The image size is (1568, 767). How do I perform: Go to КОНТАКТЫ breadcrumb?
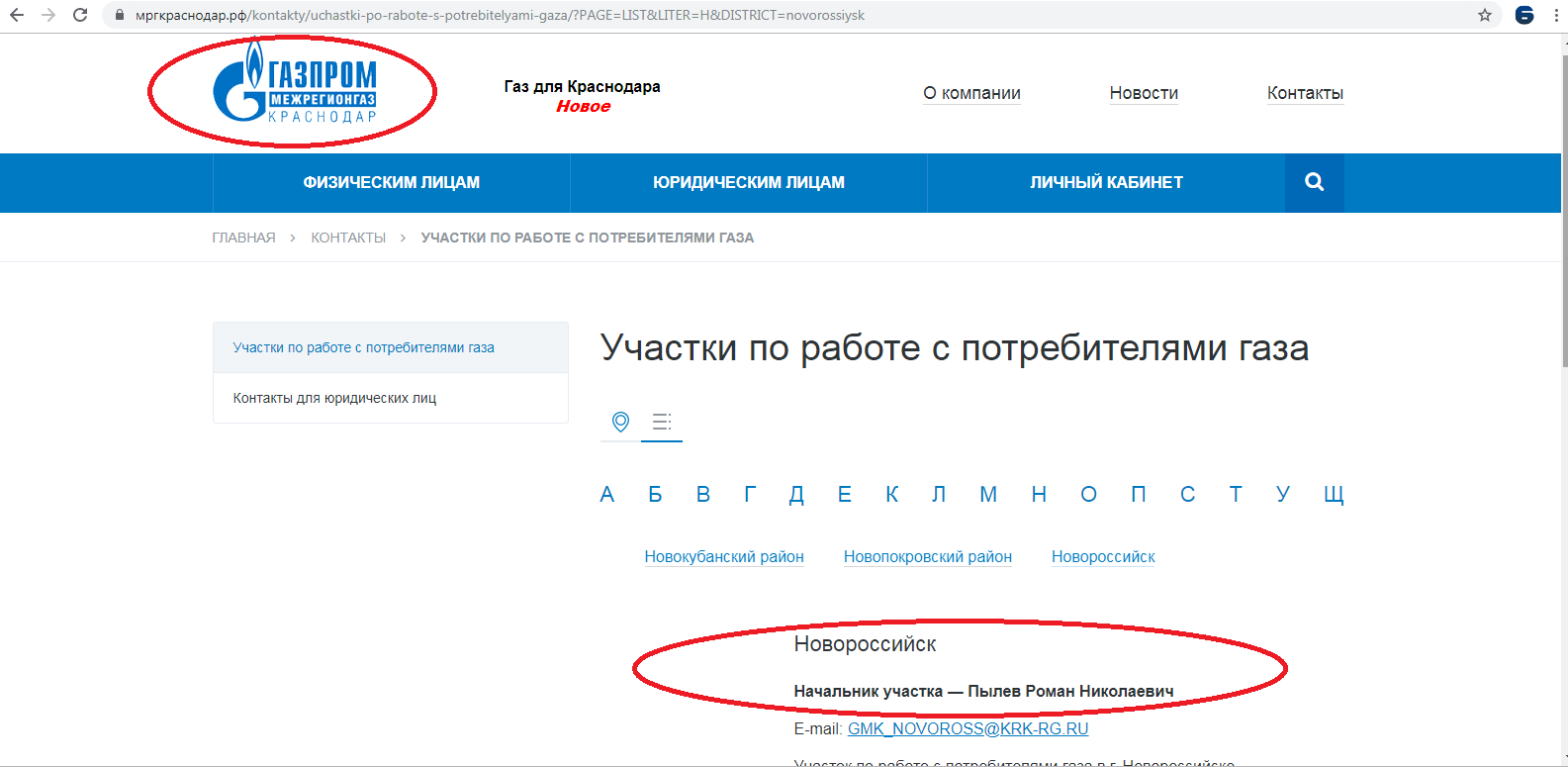pyautogui.click(x=348, y=238)
